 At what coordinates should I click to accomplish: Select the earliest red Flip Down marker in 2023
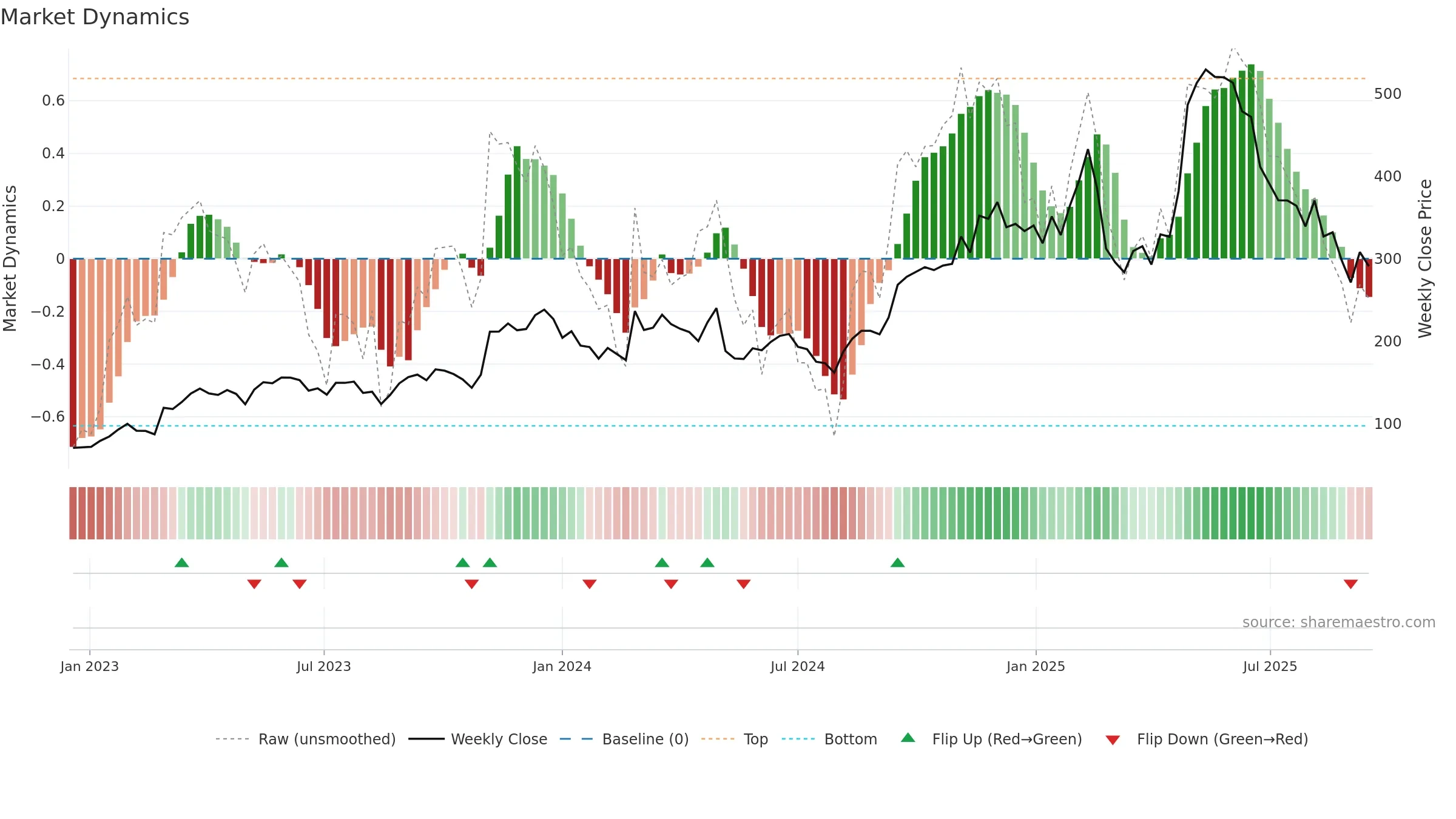coord(254,584)
